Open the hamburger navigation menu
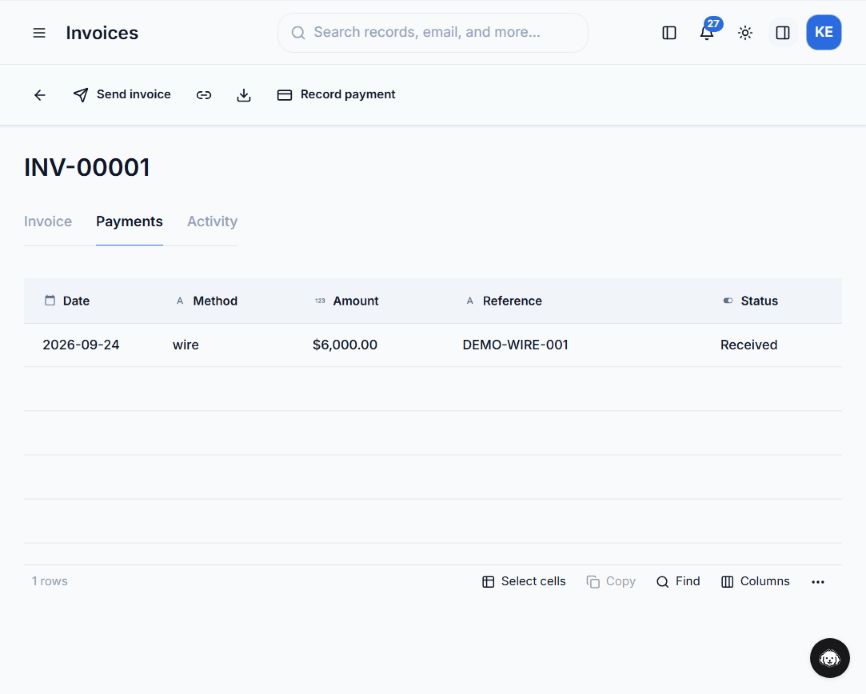This screenshot has height=694, width=866. [x=39, y=33]
